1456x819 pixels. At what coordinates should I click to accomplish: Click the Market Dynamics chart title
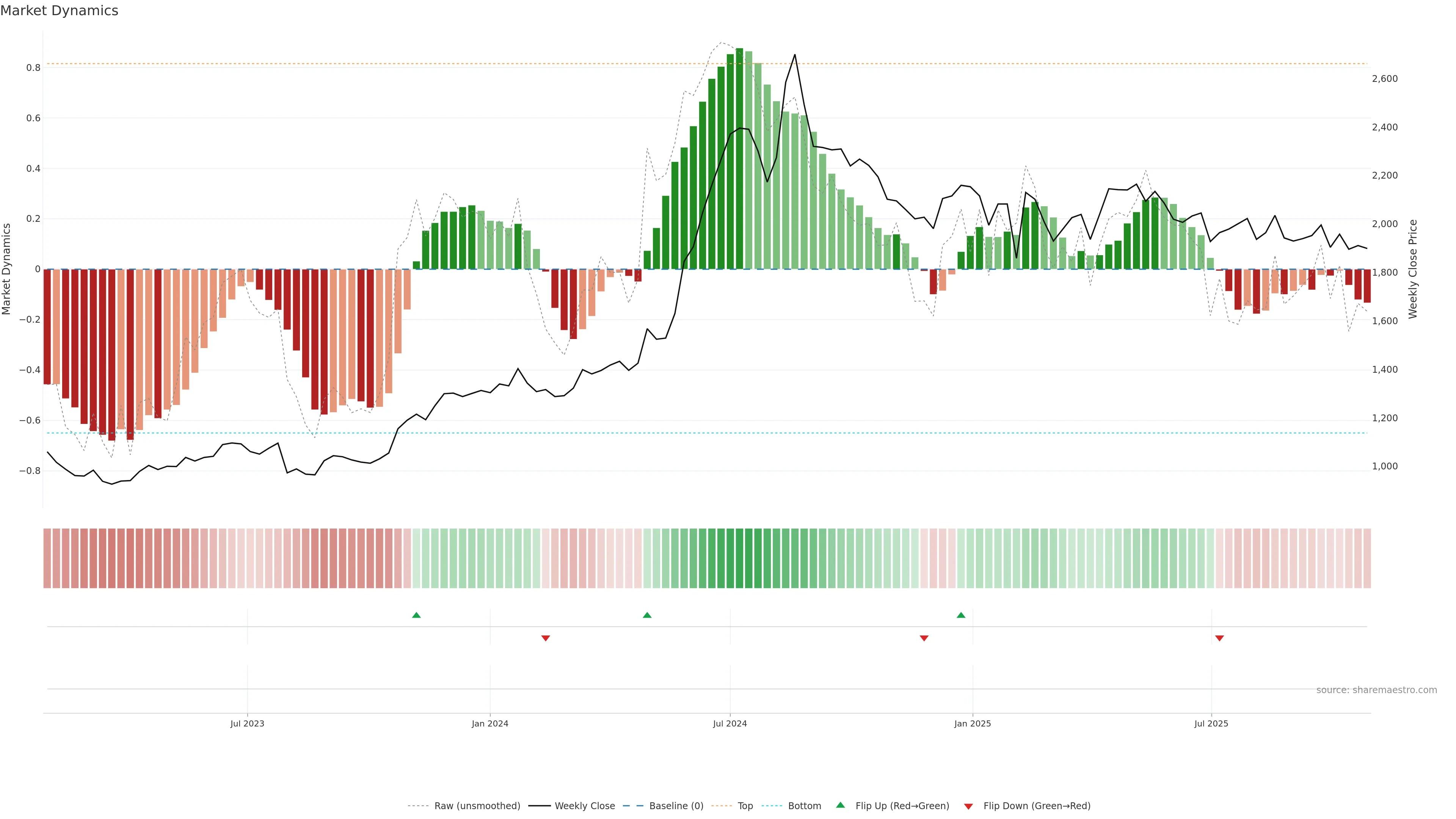click(x=60, y=11)
